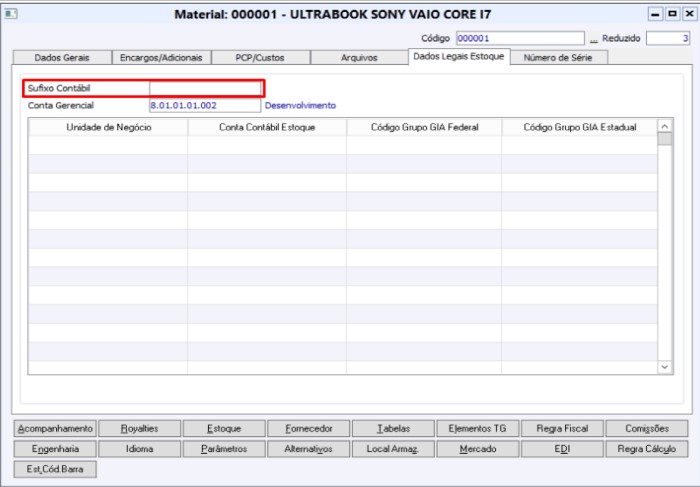Click the Reduzido input field
The image size is (700, 487).
(x=668, y=38)
